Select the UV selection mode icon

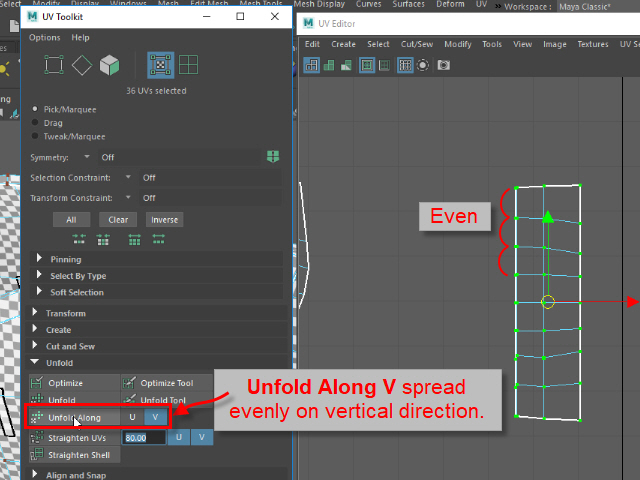pyautogui.click(x=159, y=65)
